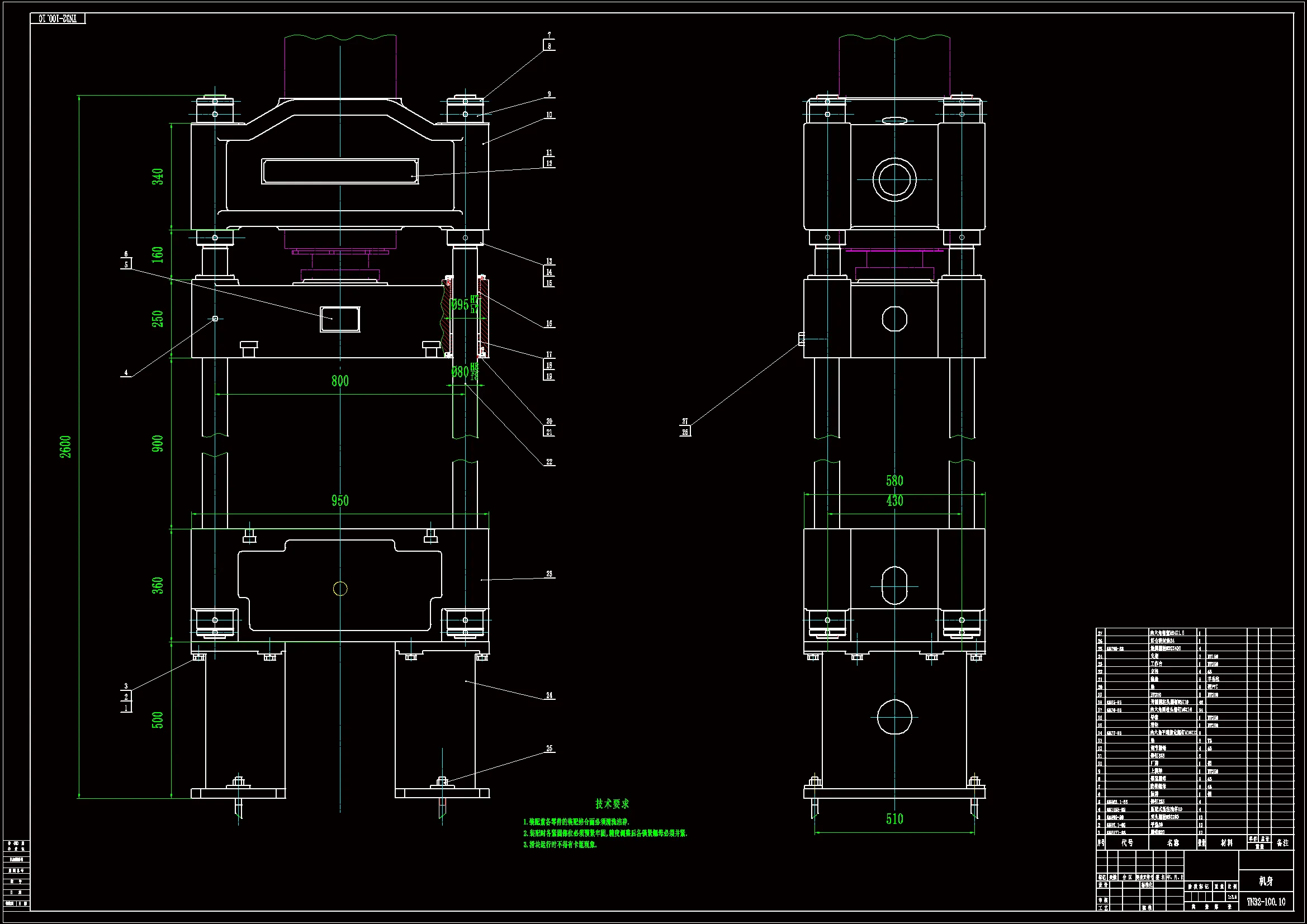
Task: Click the 名称 column header in parts list
Action: [1173, 842]
